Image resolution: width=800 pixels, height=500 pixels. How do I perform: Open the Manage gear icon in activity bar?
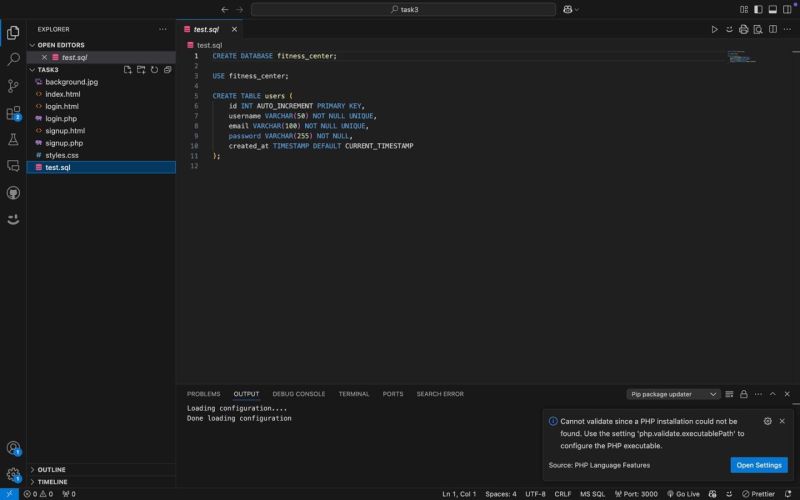pyautogui.click(x=13, y=475)
